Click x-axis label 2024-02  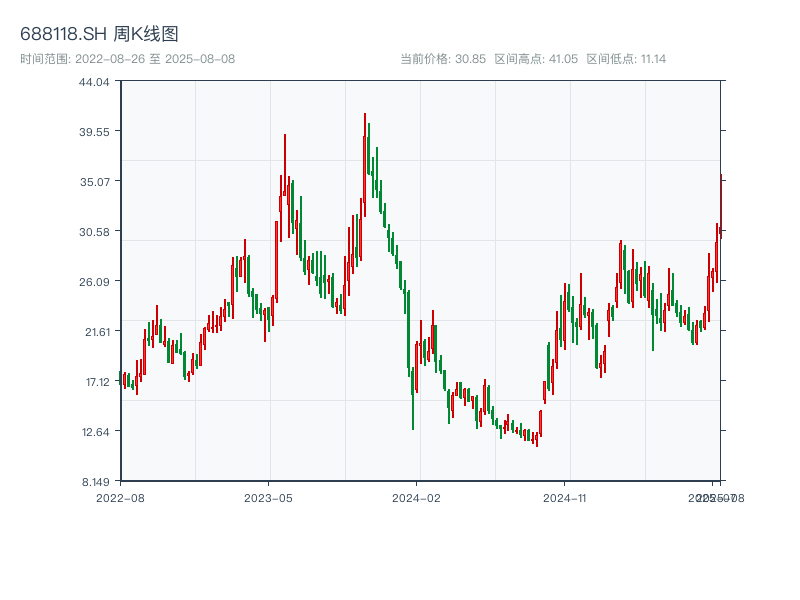tap(416, 498)
